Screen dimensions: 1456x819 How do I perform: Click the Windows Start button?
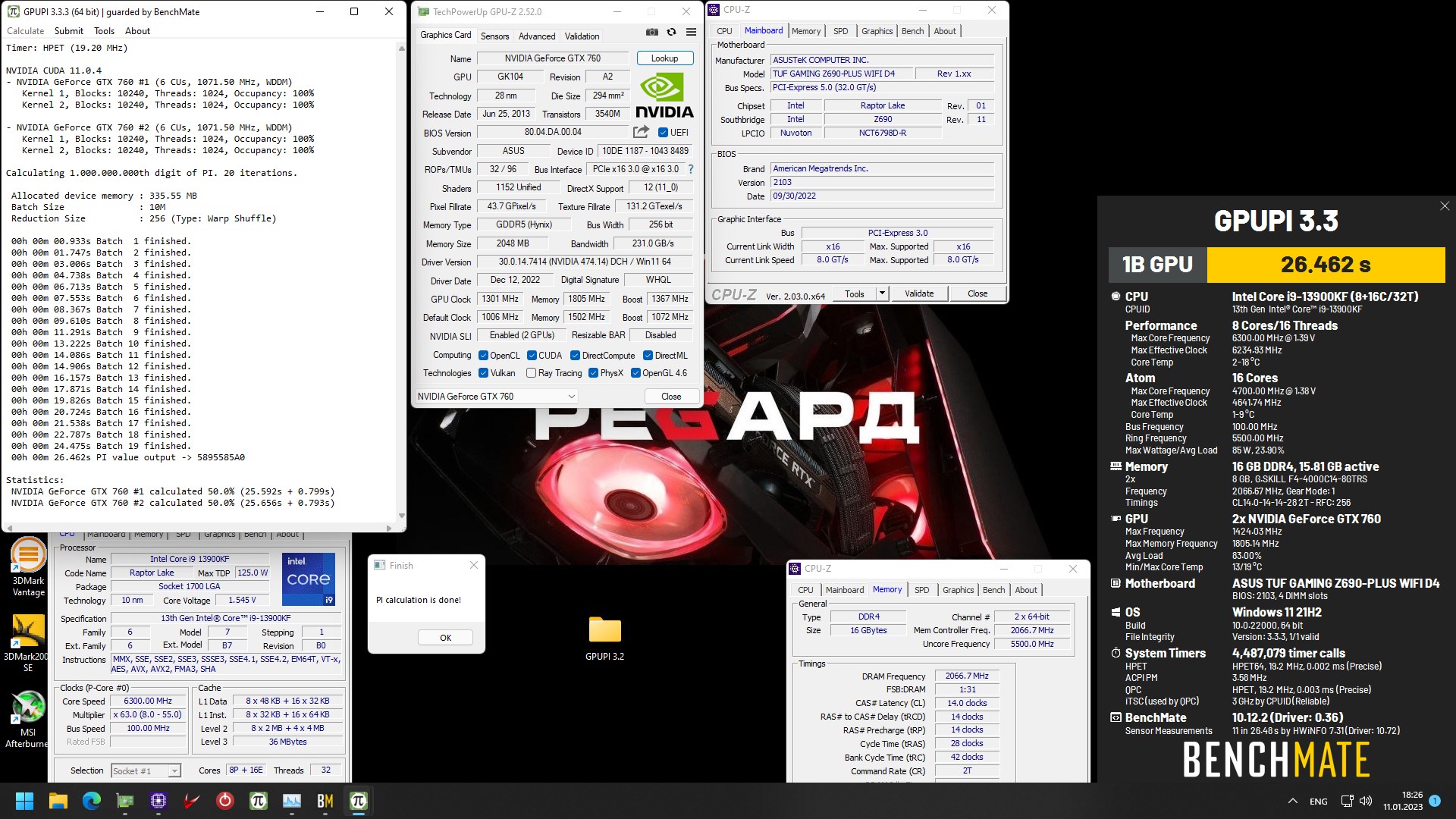coord(24,801)
